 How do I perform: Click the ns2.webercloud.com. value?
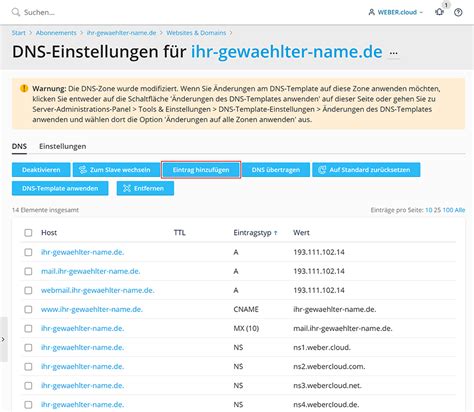329,366
